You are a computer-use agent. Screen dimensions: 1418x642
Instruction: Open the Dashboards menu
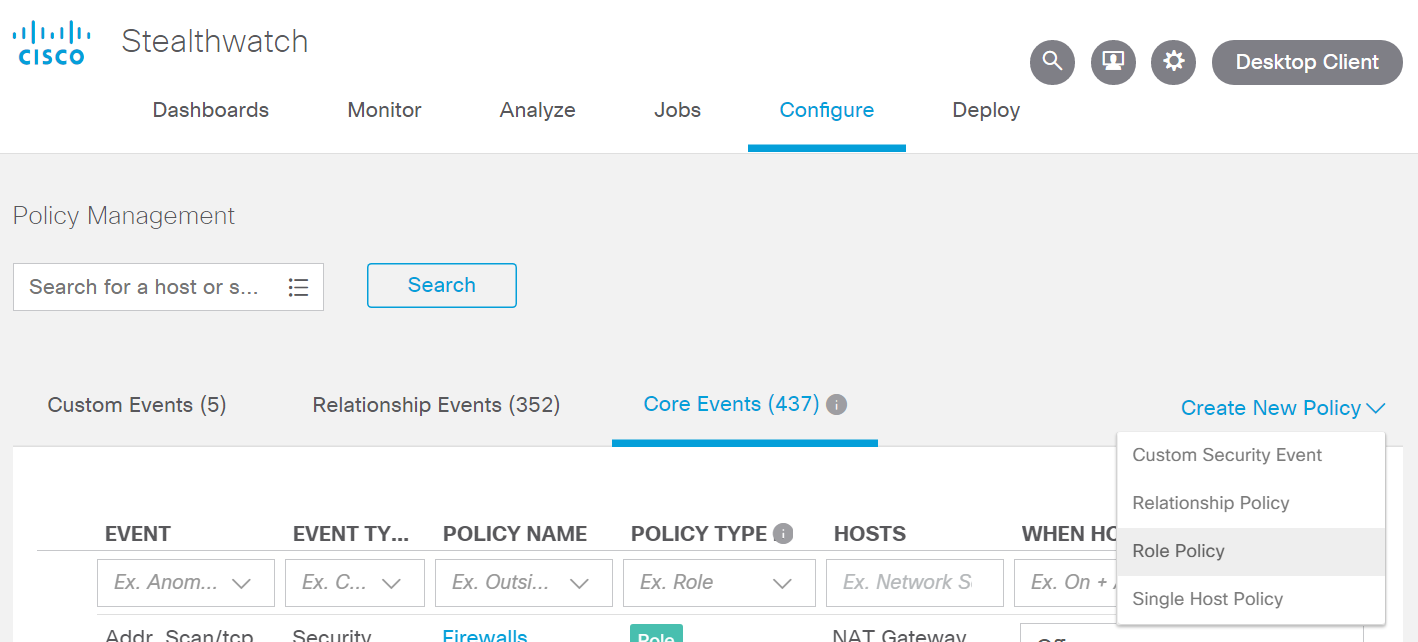[x=211, y=110]
